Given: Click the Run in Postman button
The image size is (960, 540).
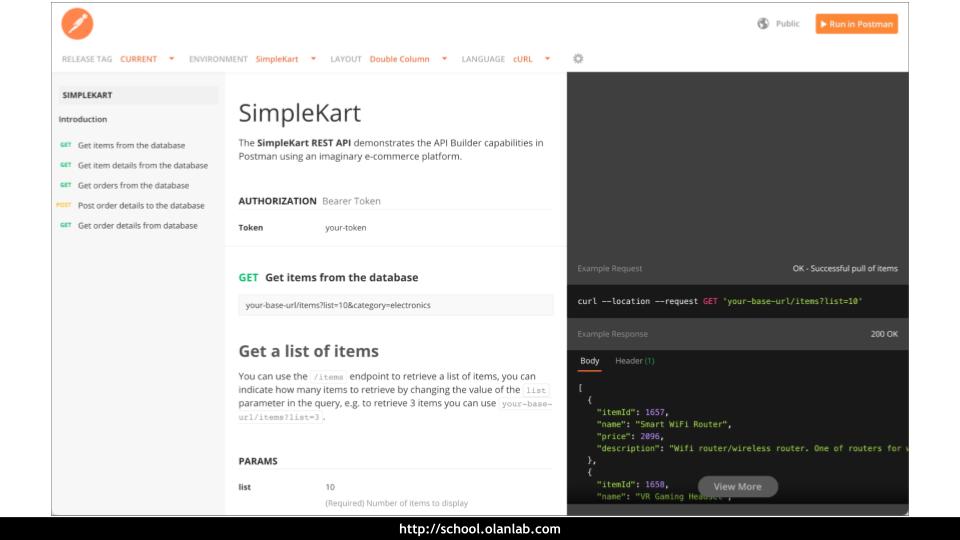Looking at the screenshot, I should pyautogui.click(x=856, y=24).
